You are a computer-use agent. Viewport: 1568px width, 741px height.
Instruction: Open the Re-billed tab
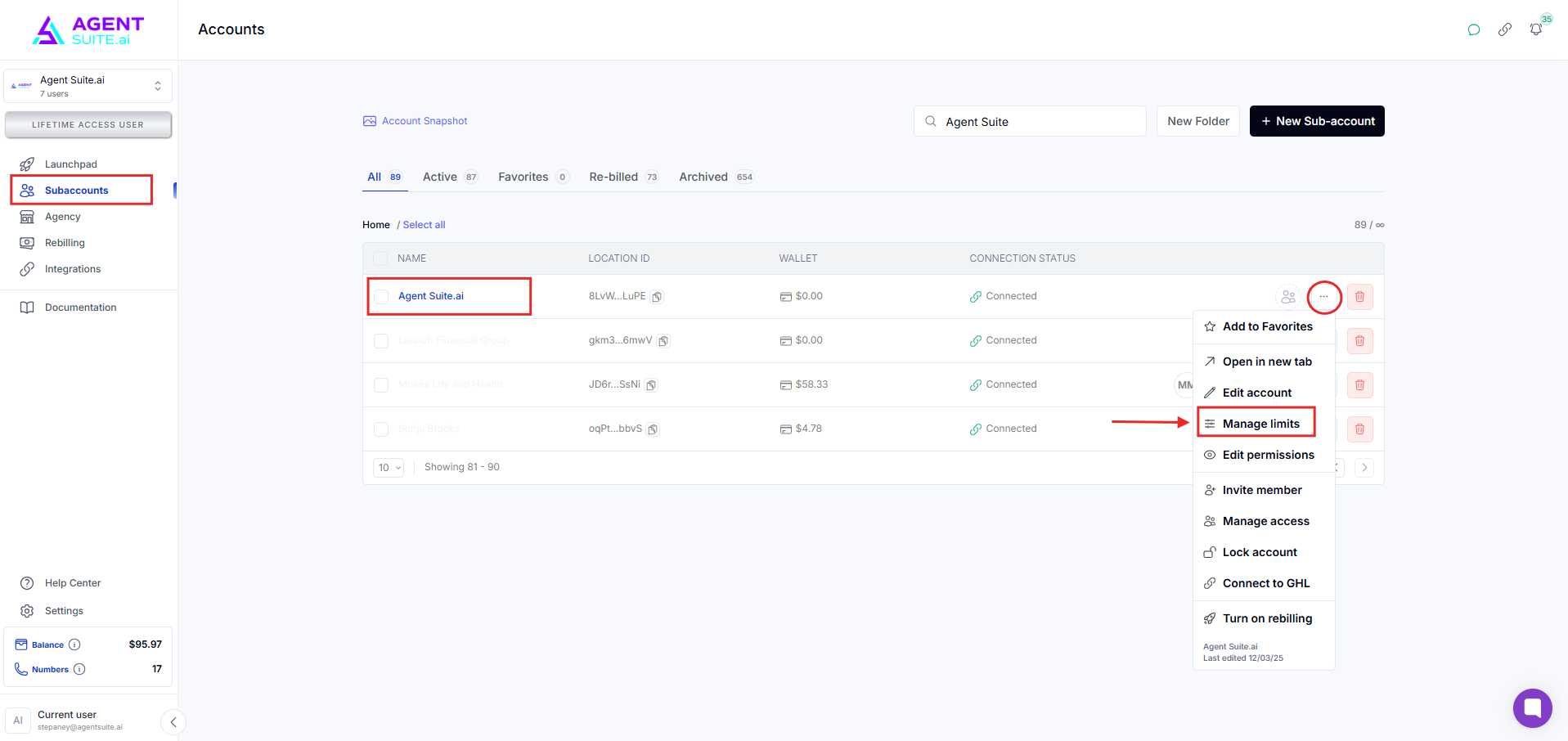[x=623, y=177]
